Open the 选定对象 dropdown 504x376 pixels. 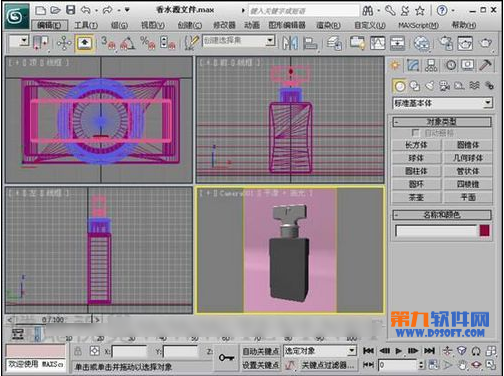point(319,351)
